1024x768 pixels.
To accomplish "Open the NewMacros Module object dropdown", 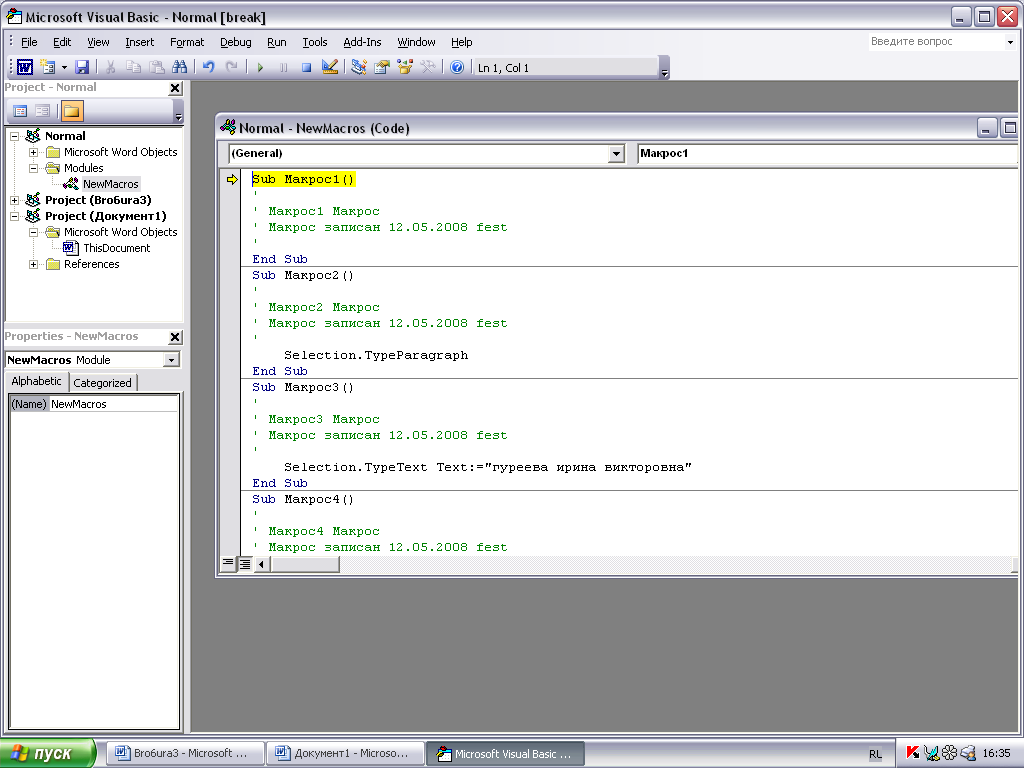I will pyautogui.click(x=171, y=360).
